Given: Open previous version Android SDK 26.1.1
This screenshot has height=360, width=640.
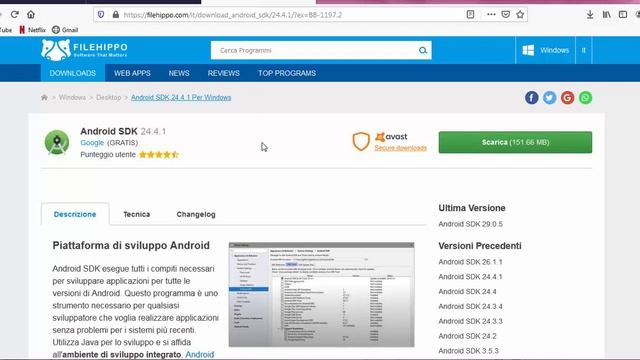Looking at the screenshot, I should [470, 262].
